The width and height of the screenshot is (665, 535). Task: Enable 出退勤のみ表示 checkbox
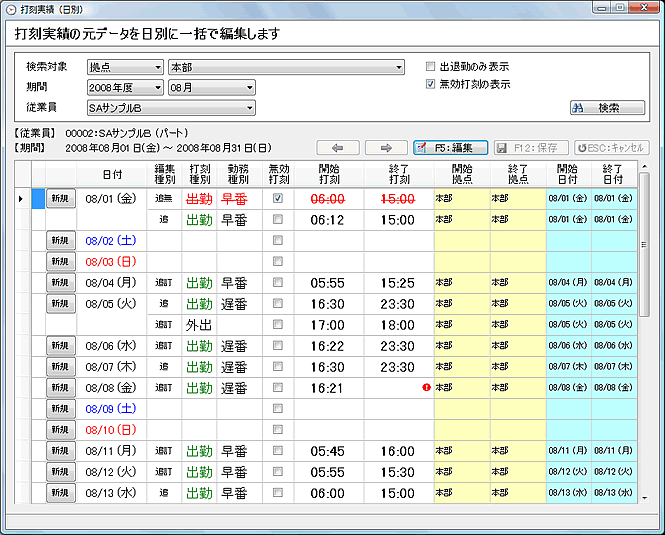pyautogui.click(x=431, y=66)
